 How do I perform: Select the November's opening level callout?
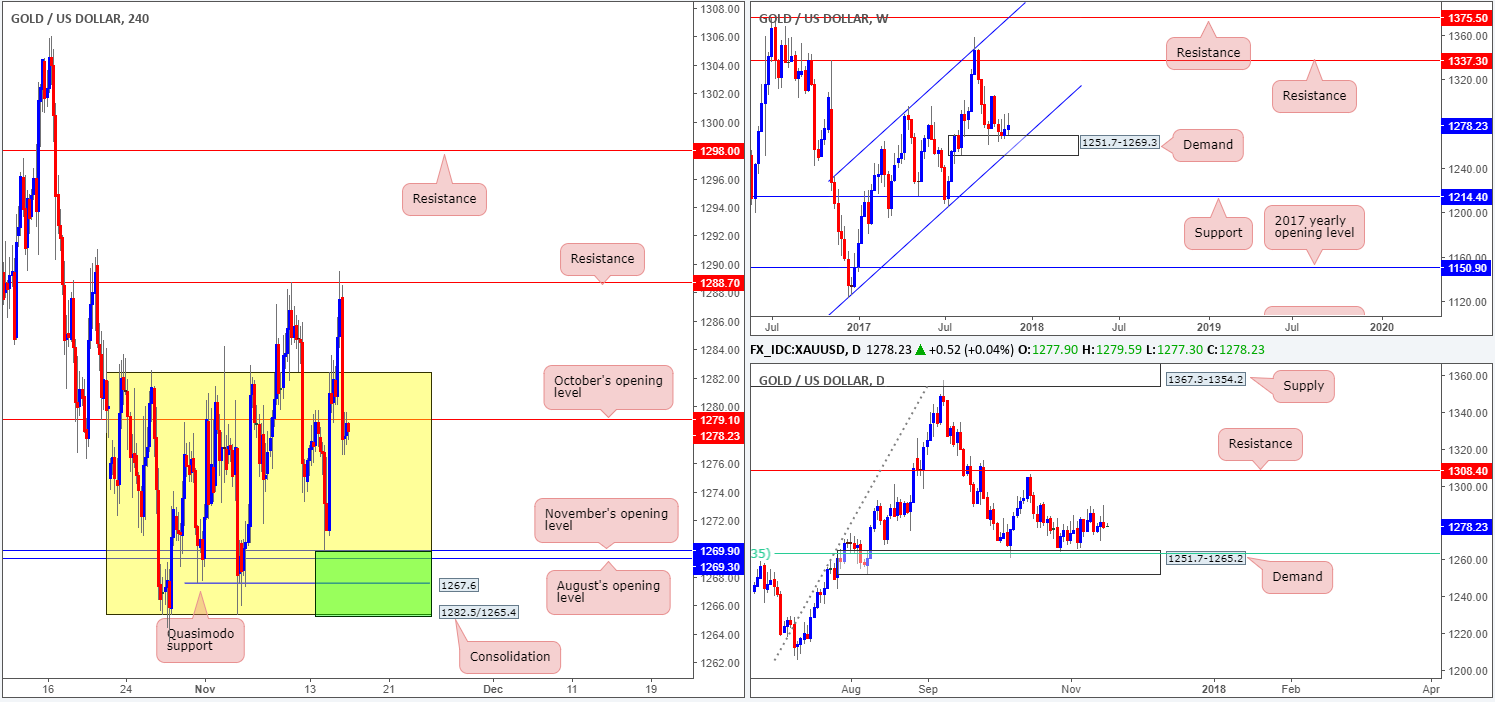click(606, 520)
